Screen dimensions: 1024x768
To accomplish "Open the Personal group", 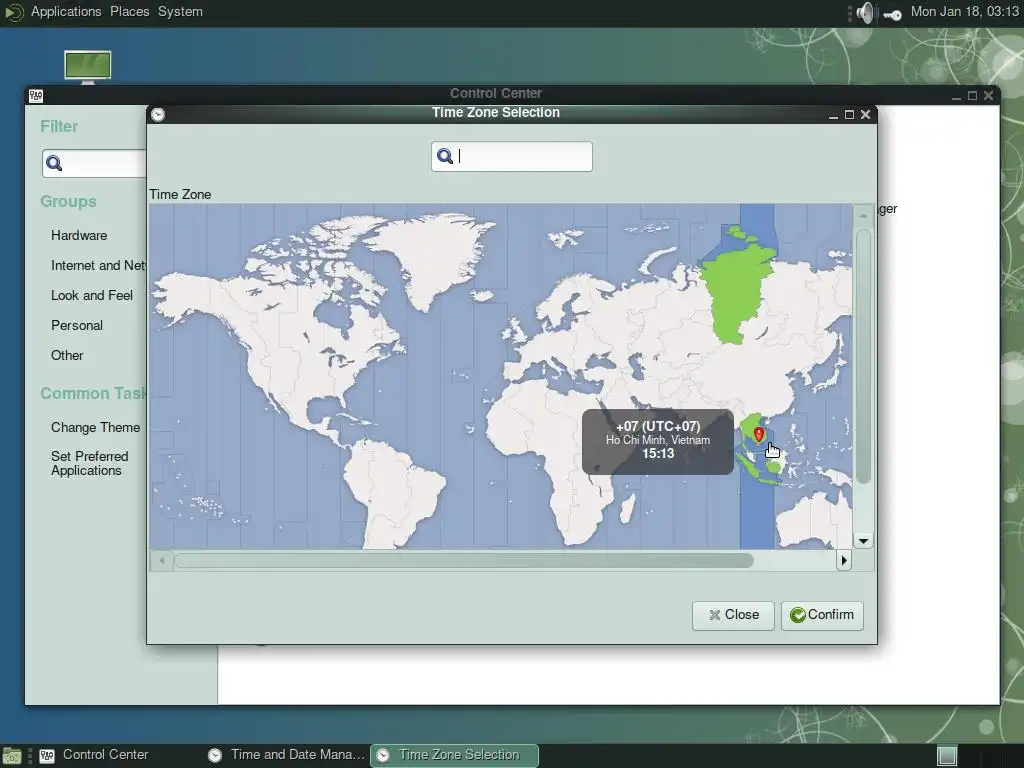I will 77,325.
